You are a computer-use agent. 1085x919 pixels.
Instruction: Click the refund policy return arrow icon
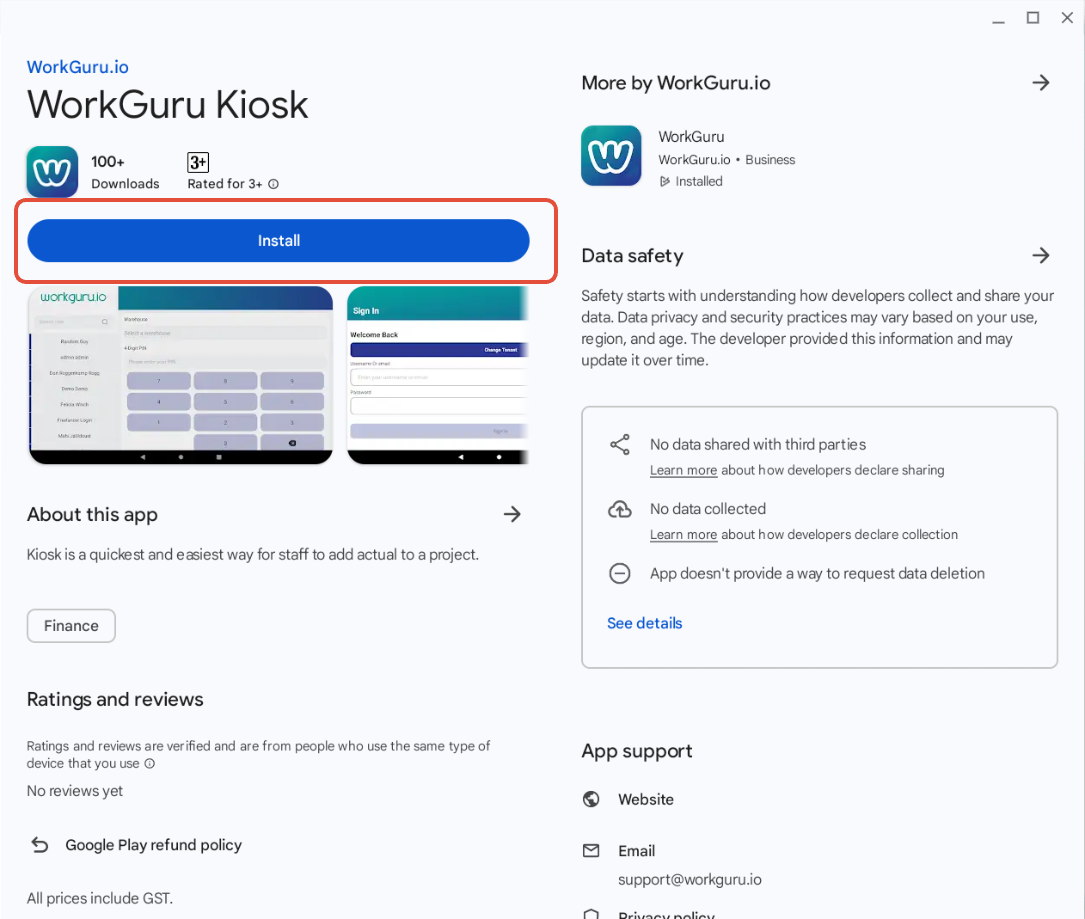coord(40,845)
